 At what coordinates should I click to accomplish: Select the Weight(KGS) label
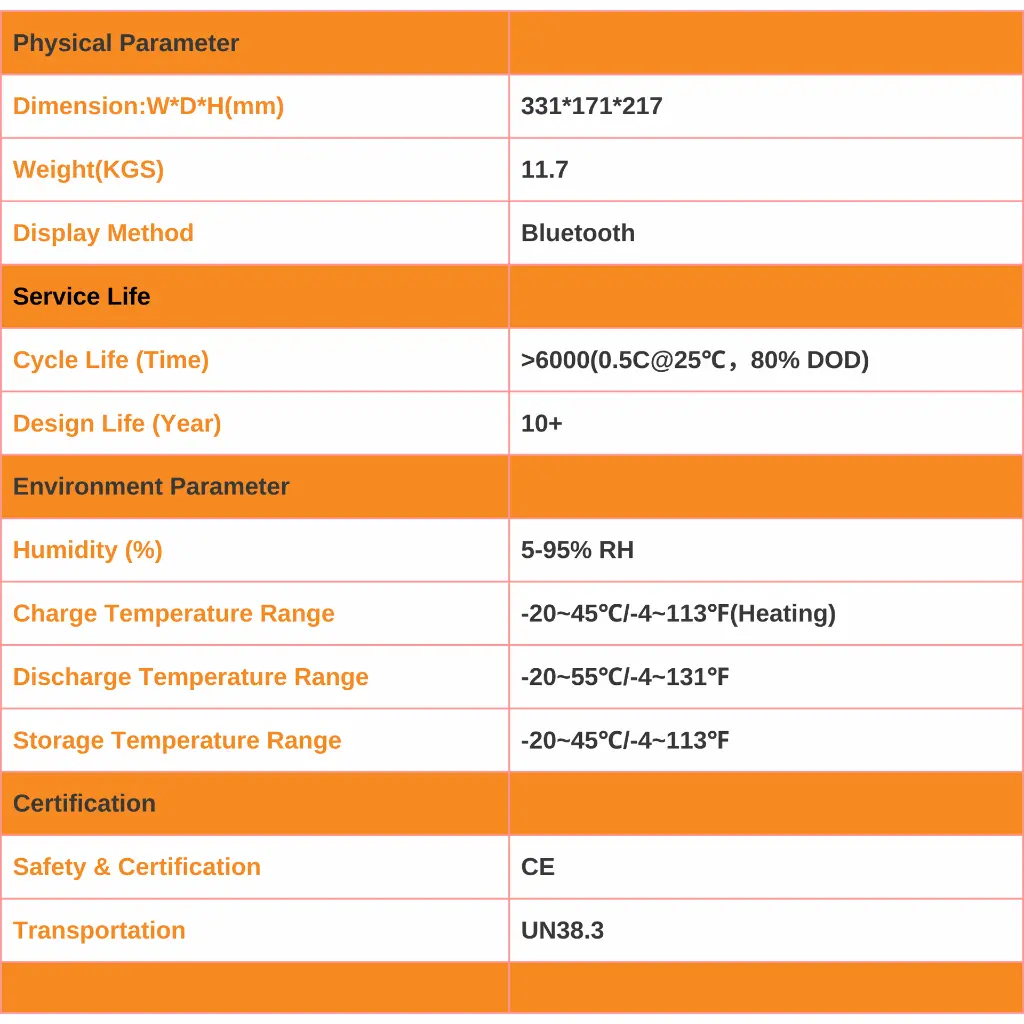click(88, 169)
